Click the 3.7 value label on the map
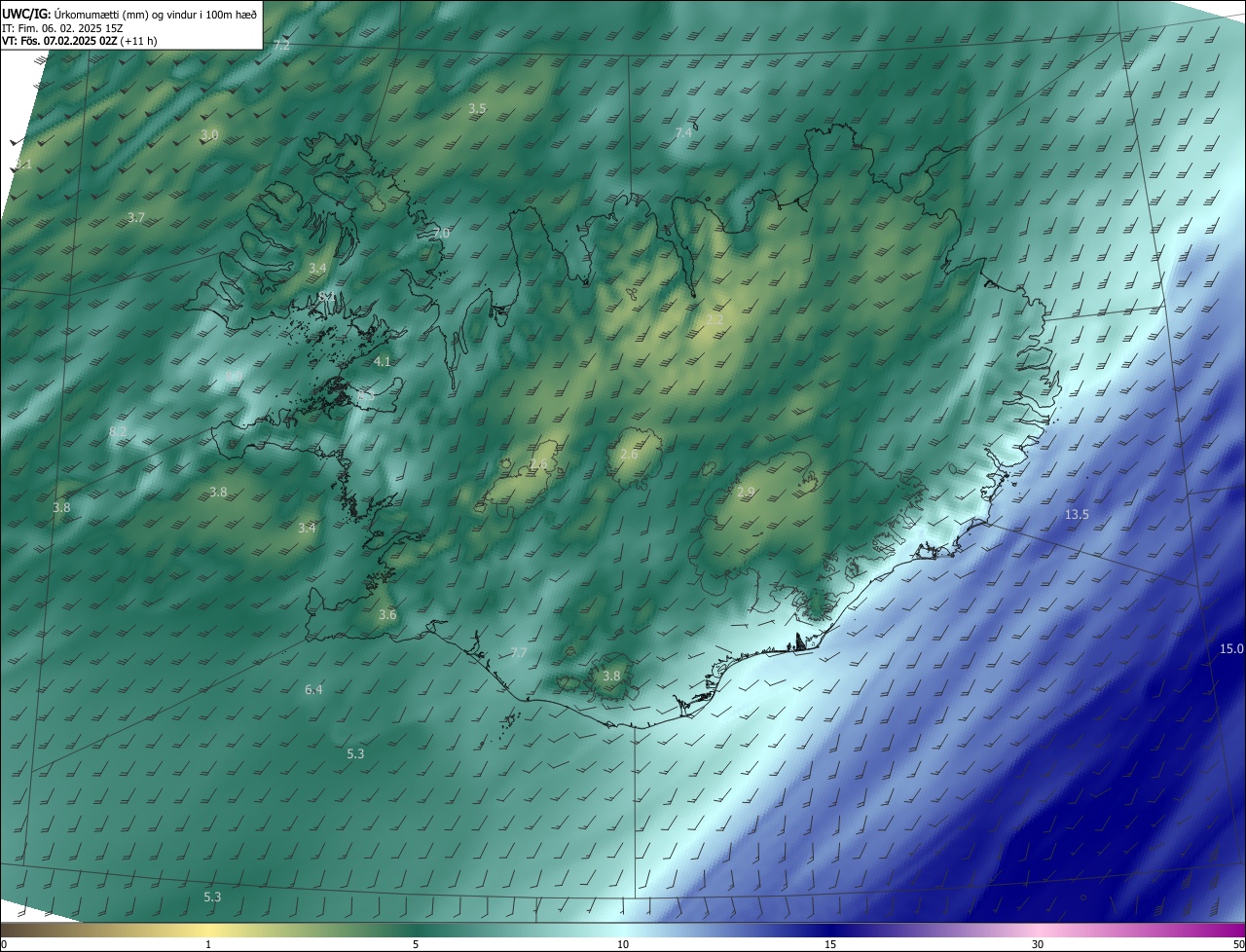This screenshot has height=952, width=1246. (136, 218)
